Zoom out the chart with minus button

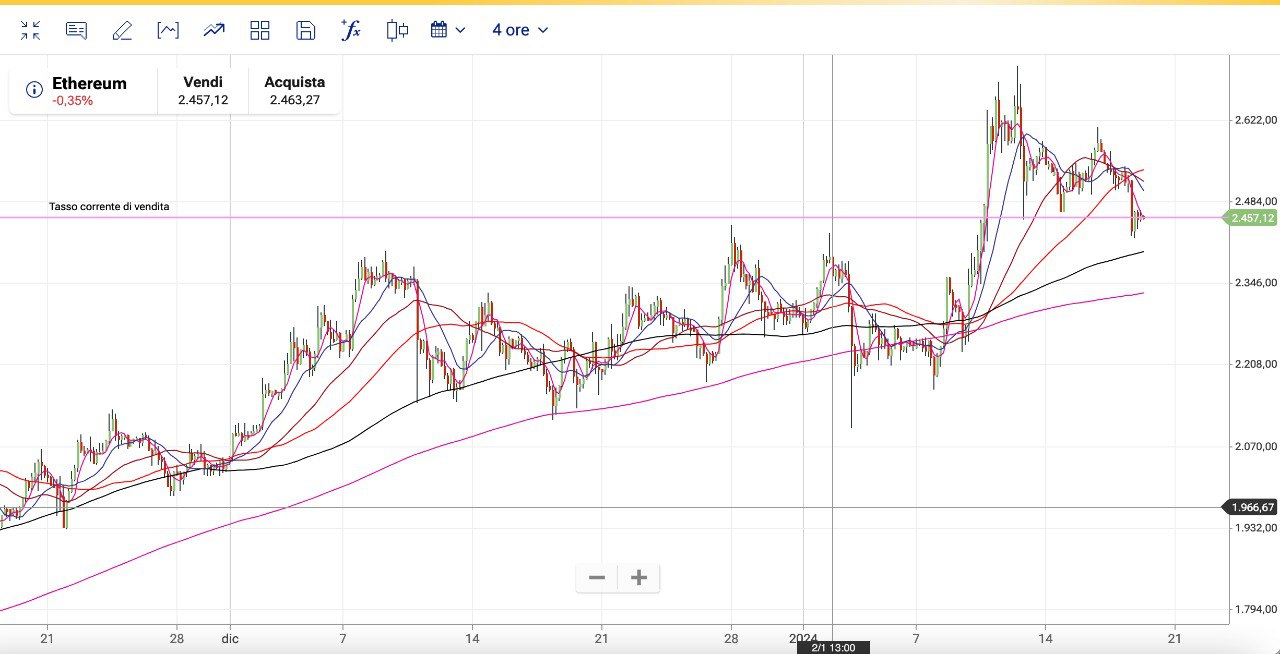pos(597,578)
